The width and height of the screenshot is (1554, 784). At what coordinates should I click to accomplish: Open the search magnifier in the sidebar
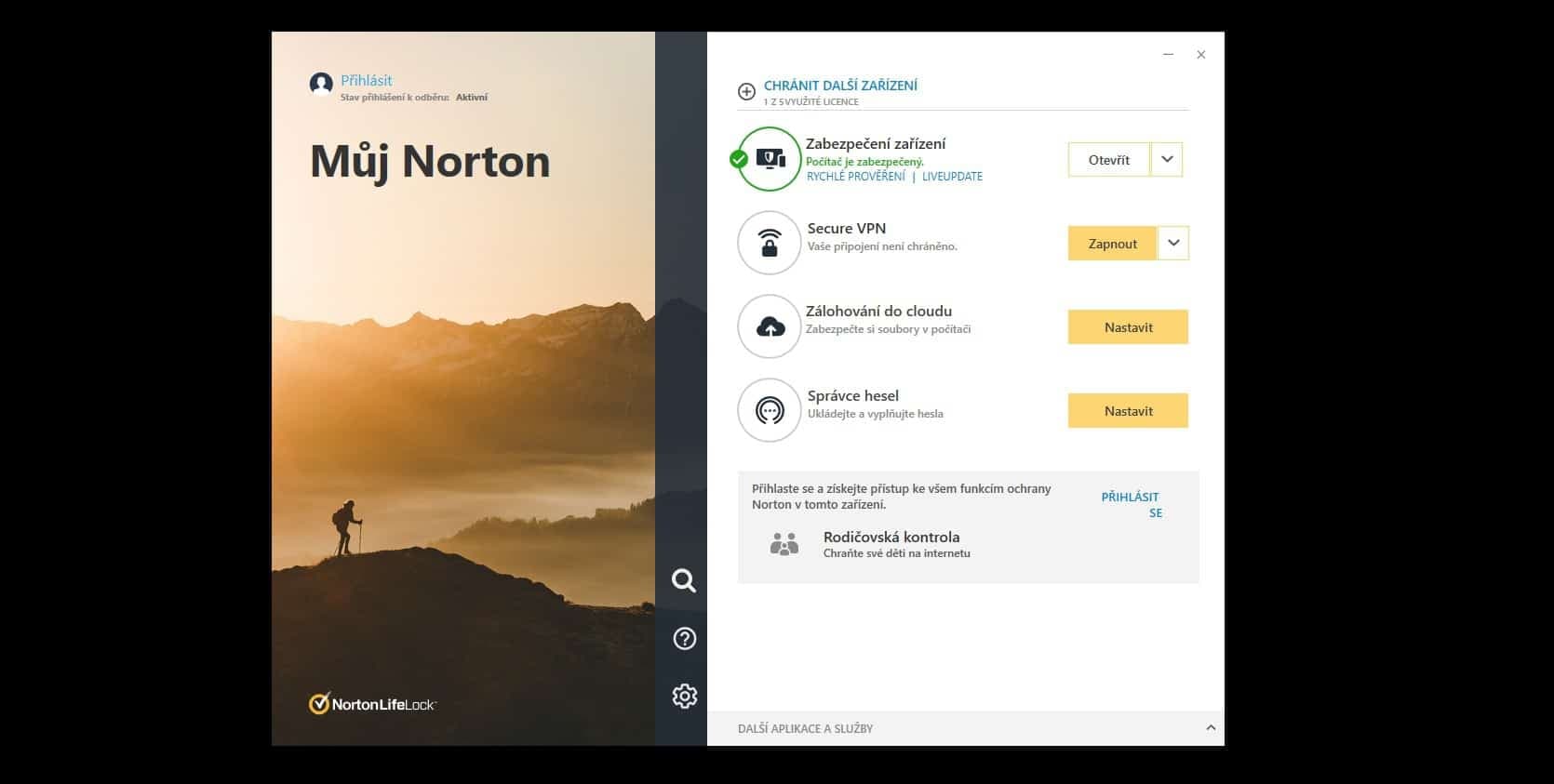pos(684,580)
